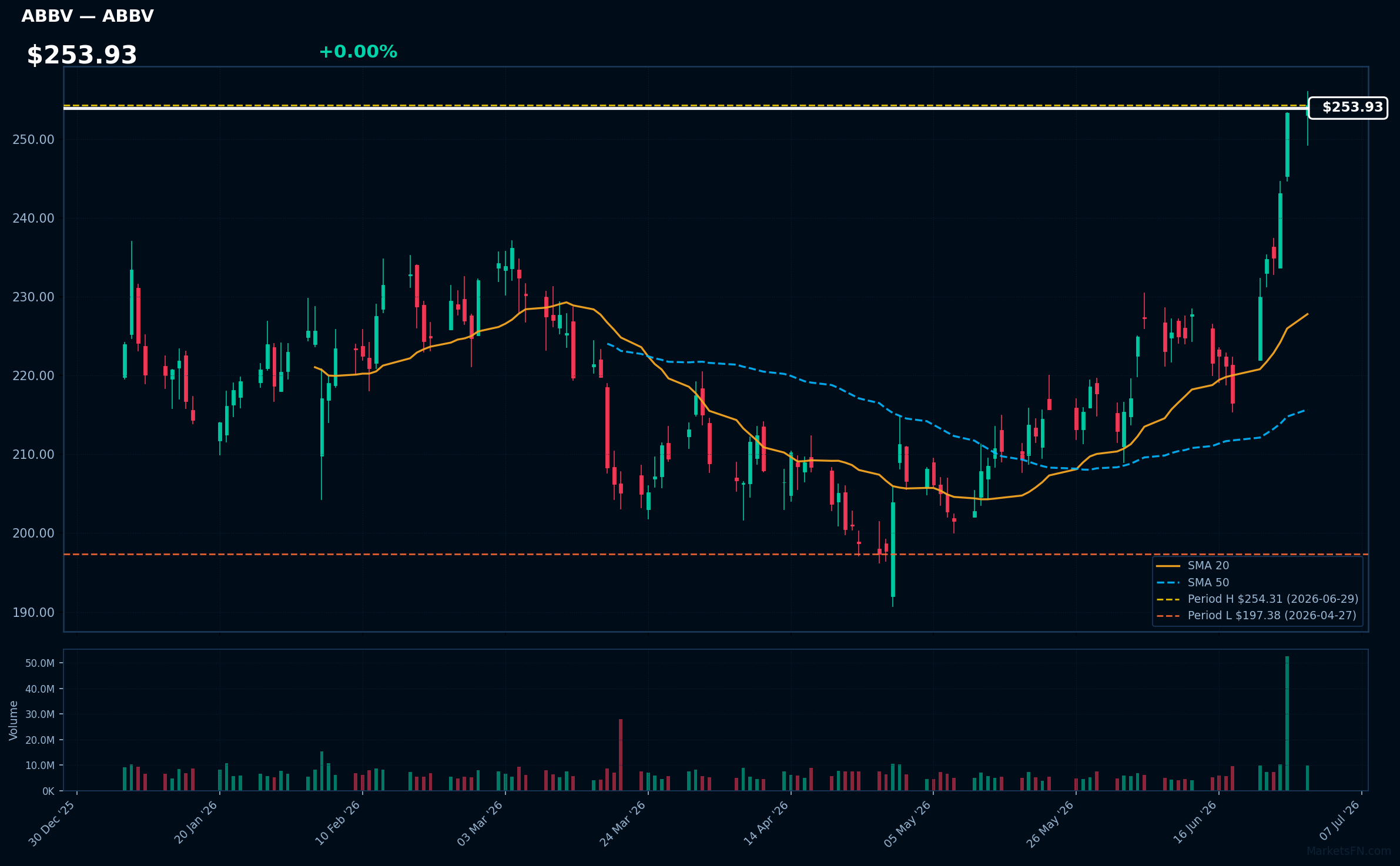The image size is (1400, 866).
Task: Click the 0K volume axis label
Action: pos(48,791)
